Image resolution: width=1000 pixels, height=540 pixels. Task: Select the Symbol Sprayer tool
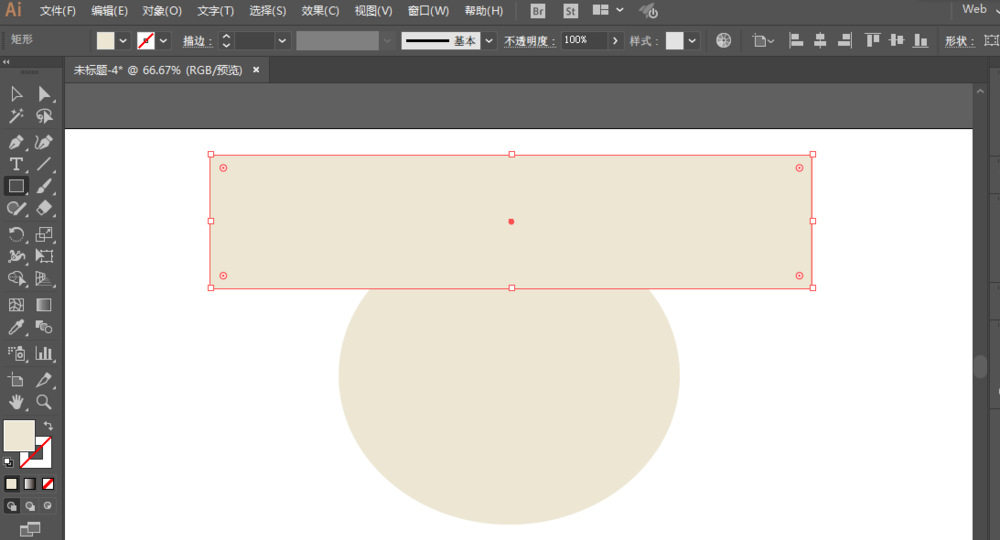click(17, 353)
